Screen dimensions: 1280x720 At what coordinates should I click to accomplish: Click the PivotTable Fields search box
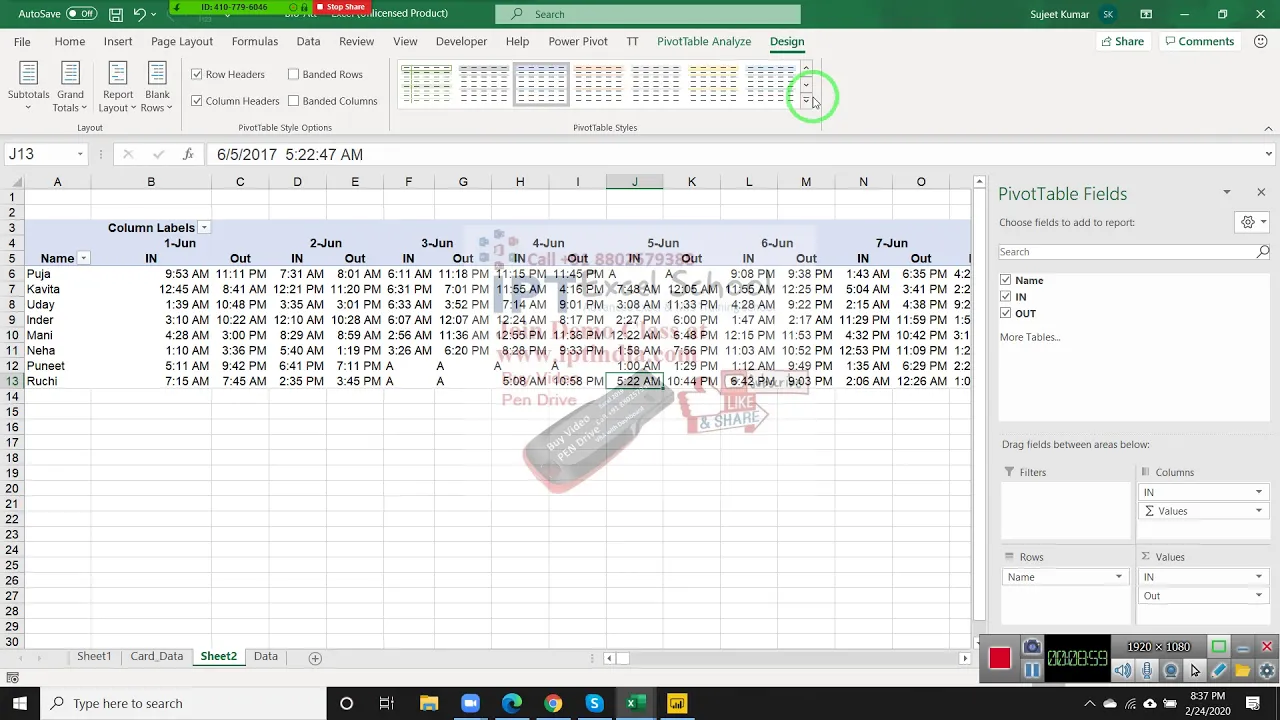coord(1134,252)
